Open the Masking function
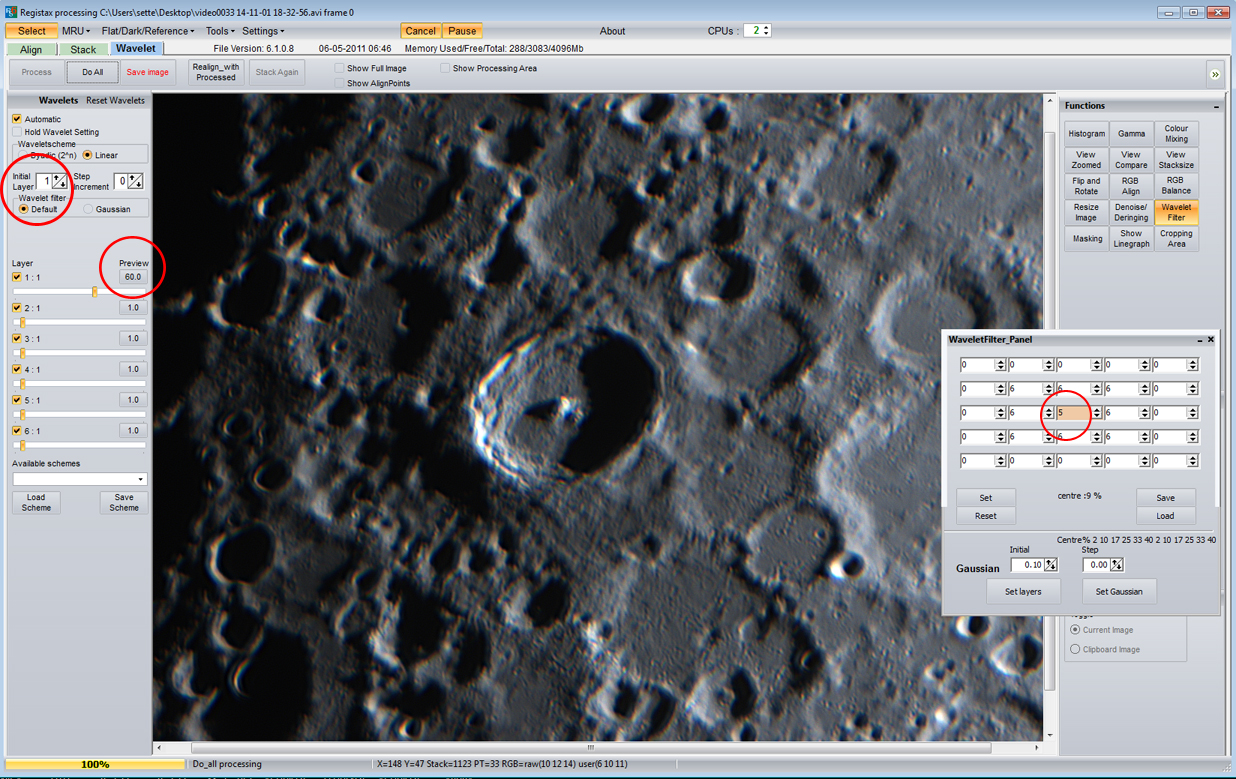 (x=1086, y=238)
